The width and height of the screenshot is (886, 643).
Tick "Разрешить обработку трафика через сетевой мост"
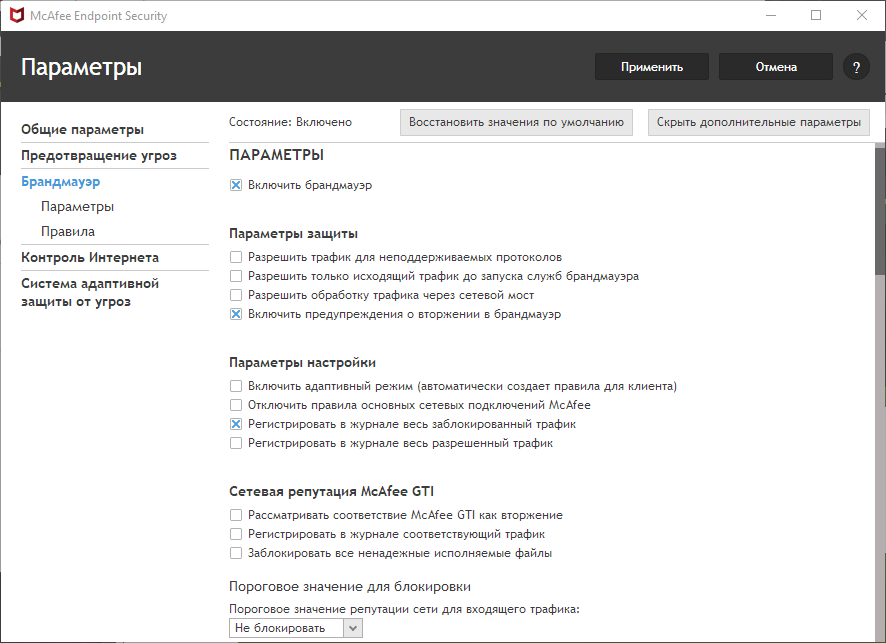pos(236,295)
